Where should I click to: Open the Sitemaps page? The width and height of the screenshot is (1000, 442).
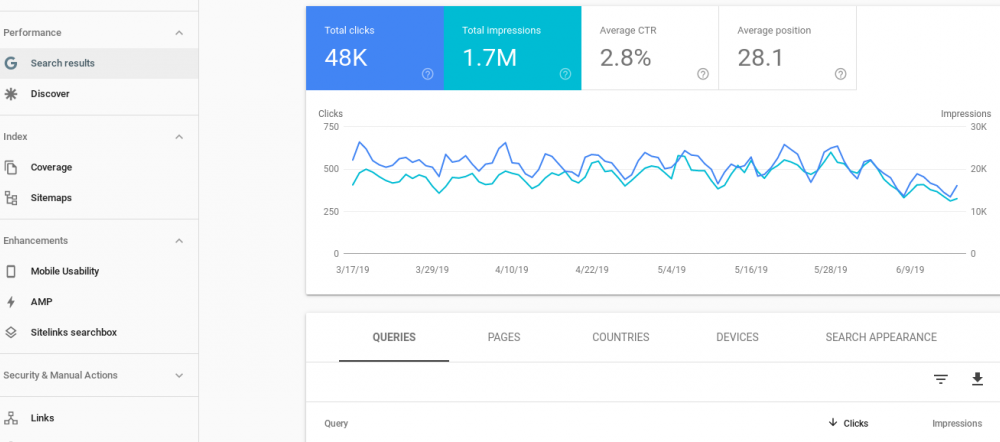coord(51,198)
